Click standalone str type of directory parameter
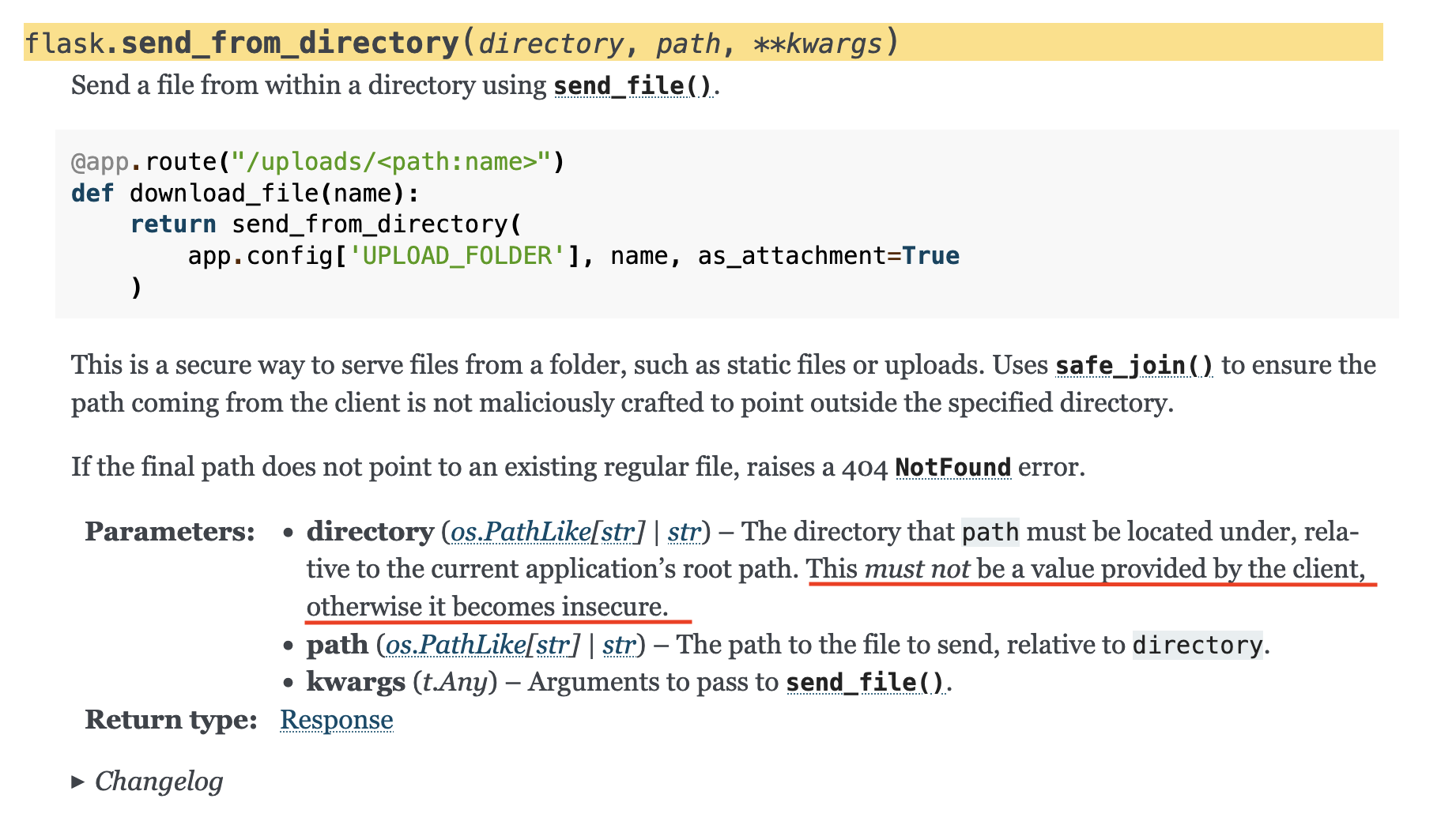 [685, 532]
